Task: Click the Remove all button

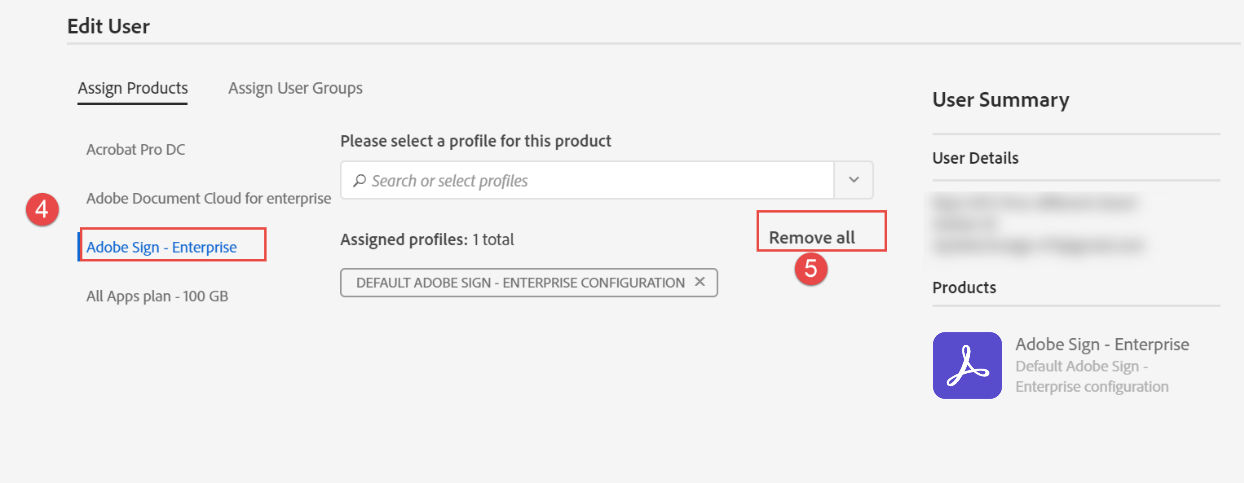Action: pos(812,238)
